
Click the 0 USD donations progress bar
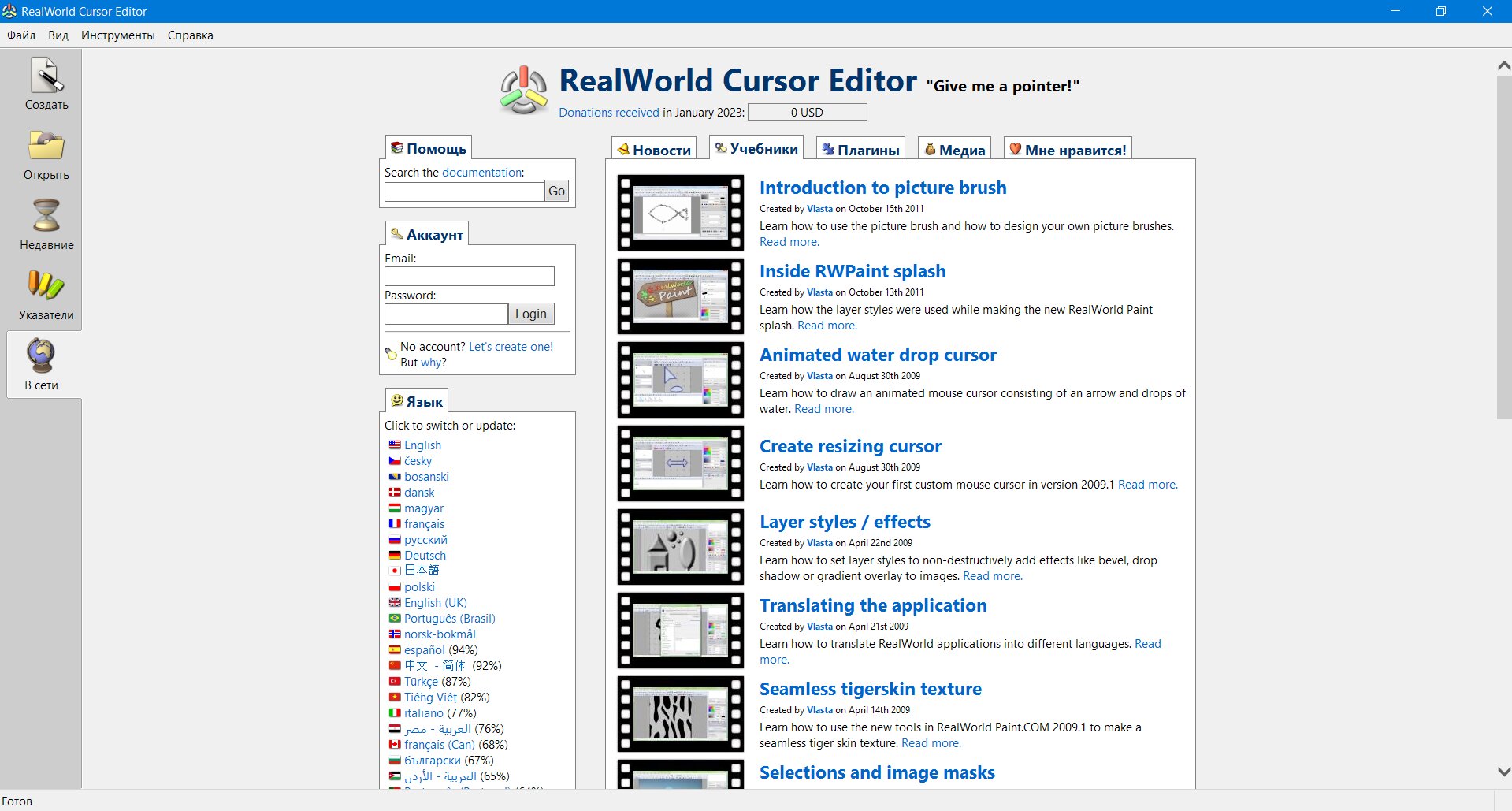pos(807,113)
